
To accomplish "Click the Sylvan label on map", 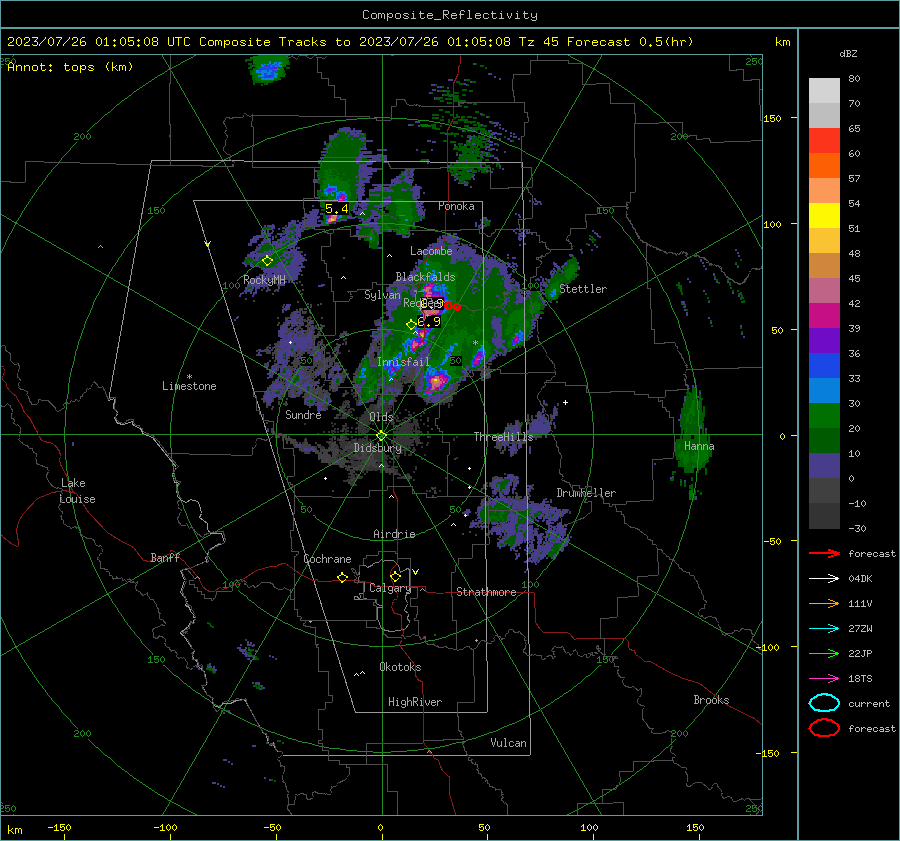I will coord(382,295).
